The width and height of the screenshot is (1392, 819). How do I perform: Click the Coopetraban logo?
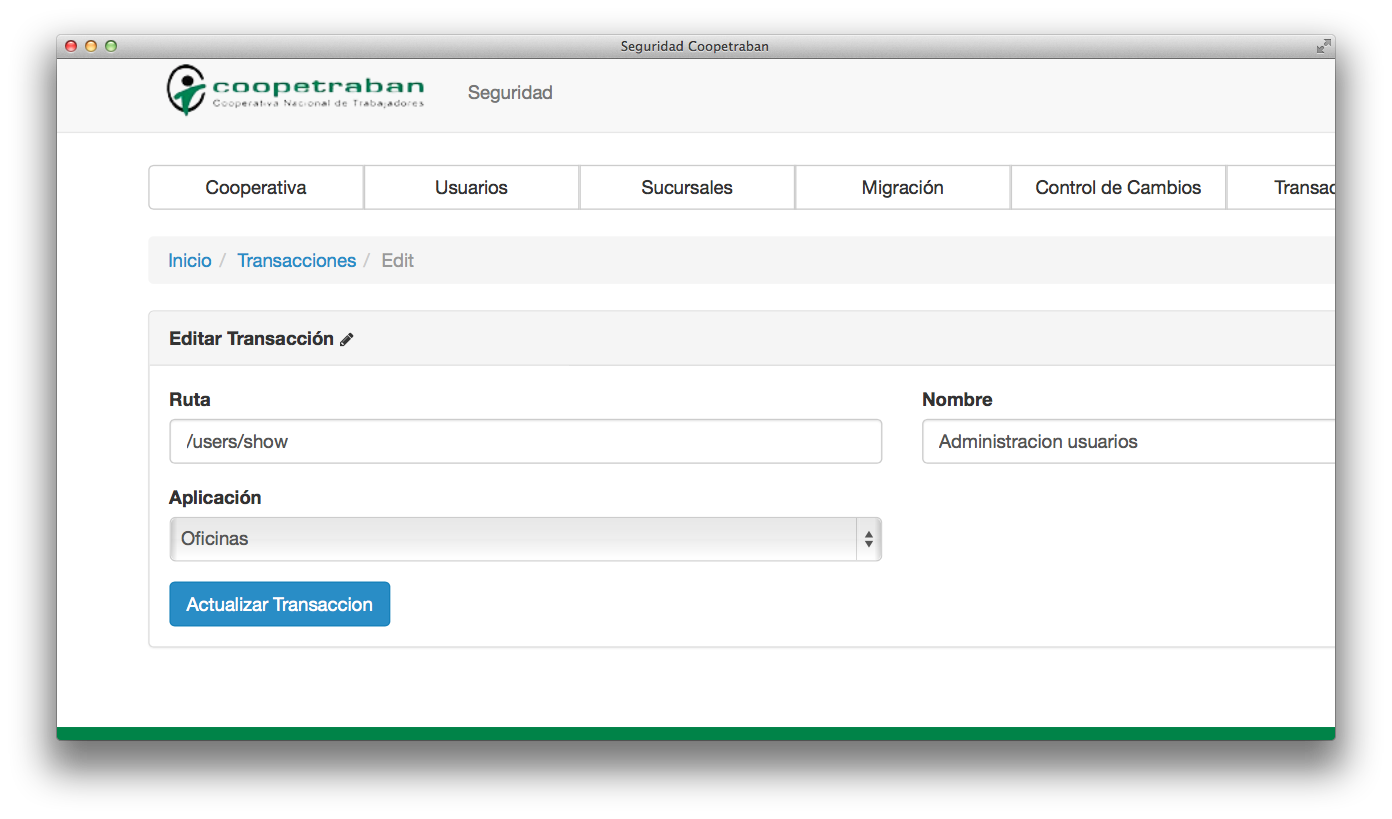[295, 90]
